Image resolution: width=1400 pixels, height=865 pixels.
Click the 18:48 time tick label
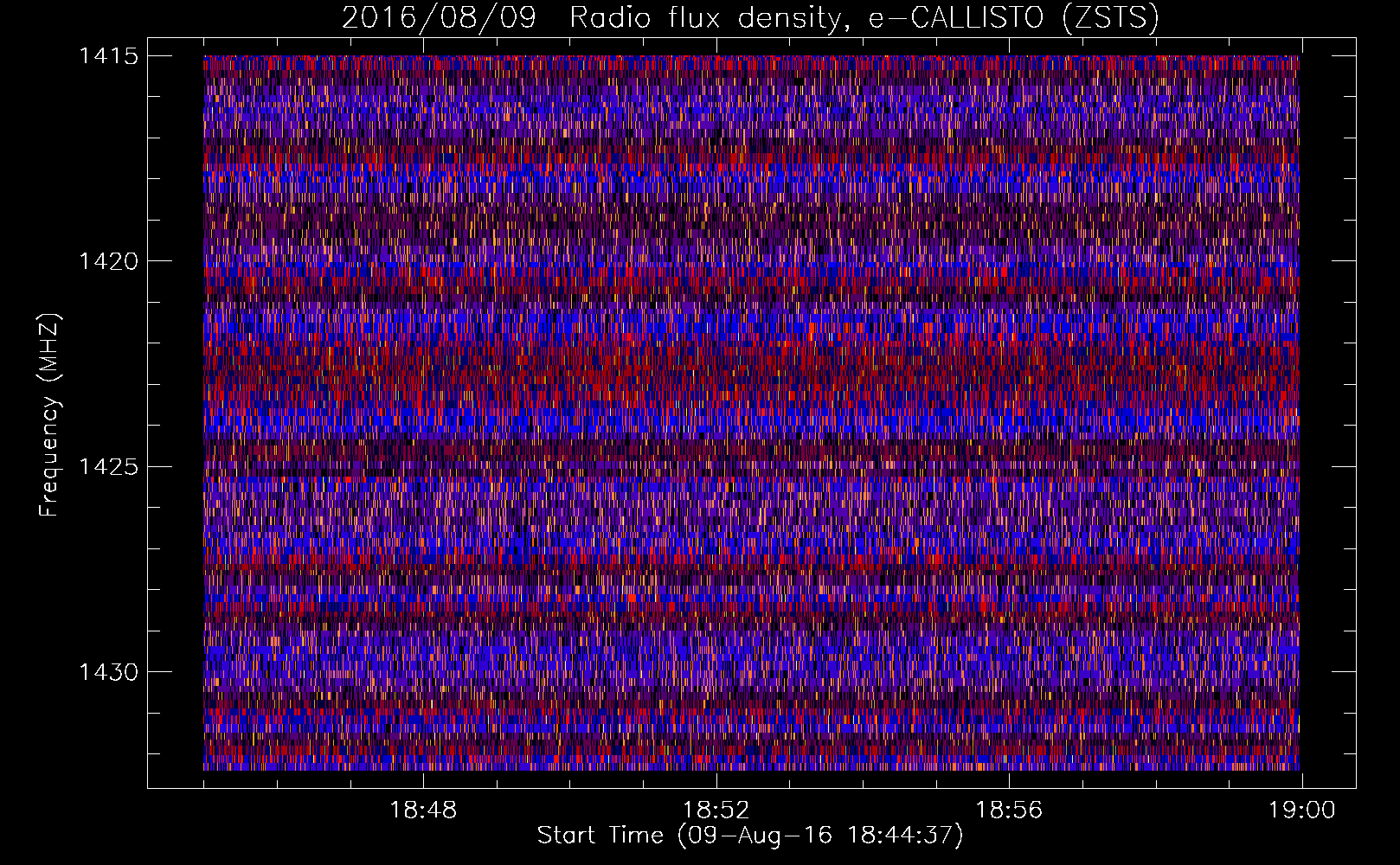pyautogui.click(x=423, y=811)
